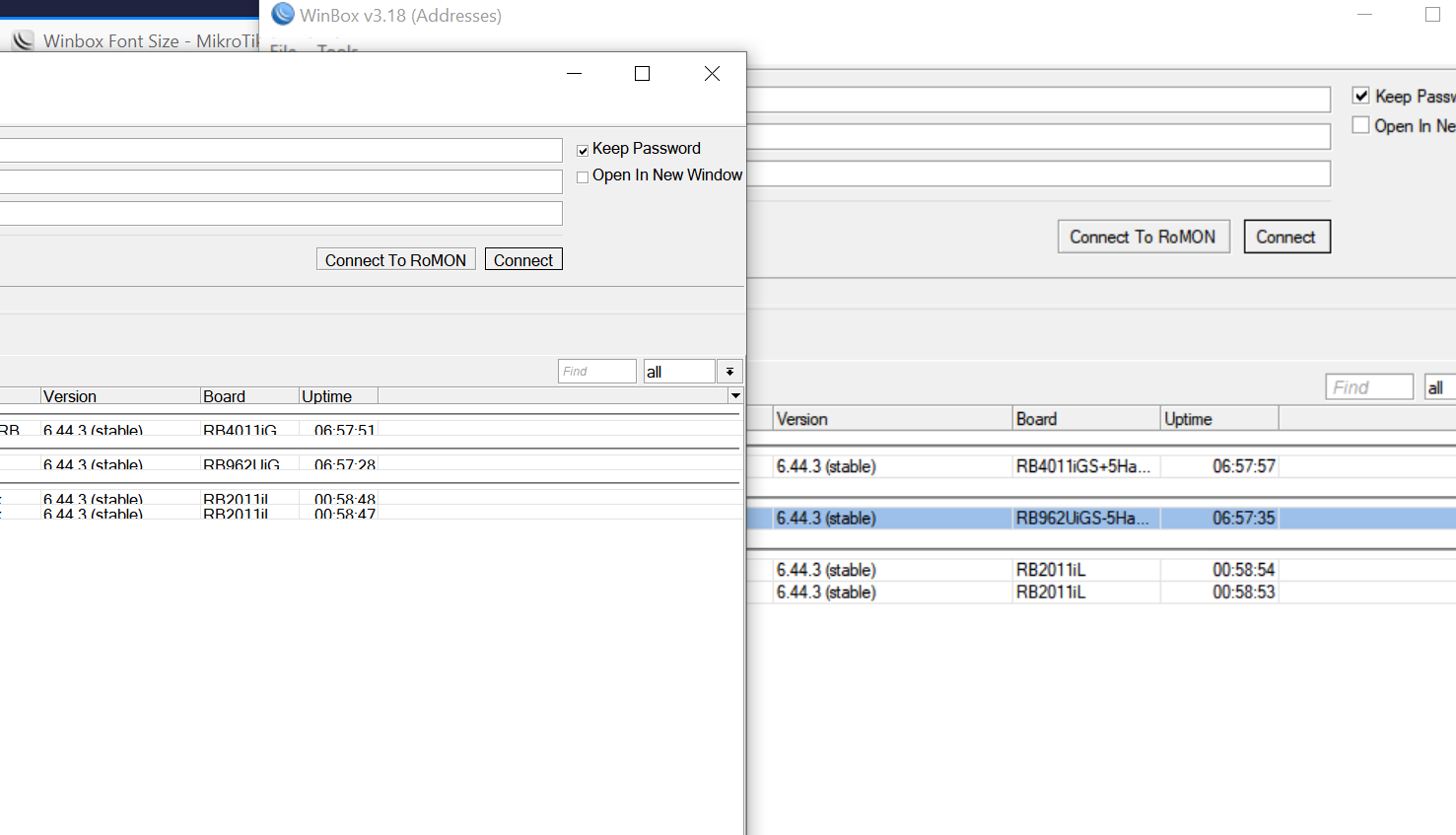1456x835 pixels.
Task: Toggle Keep Password in the larger back window
Action: [1360, 96]
